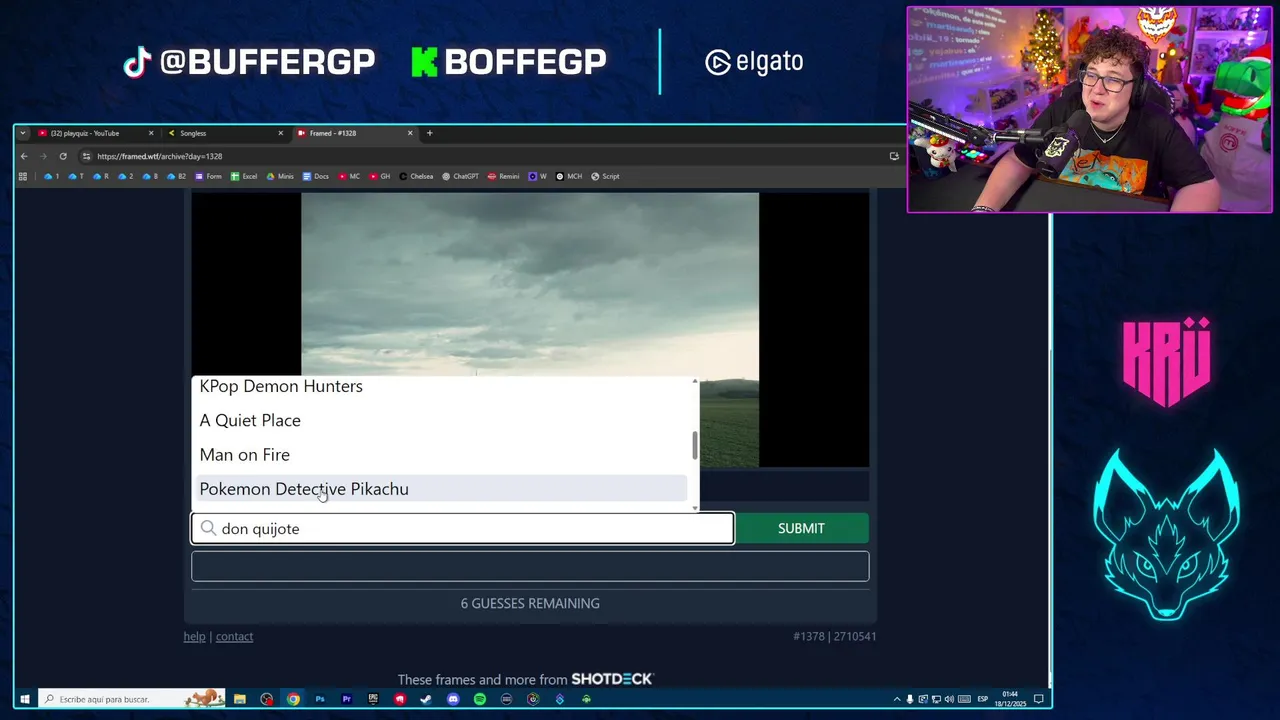Image resolution: width=1280 pixels, height=720 pixels.
Task: Open the Windows notification center icon
Action: pyautogui.click(x=1039, y=699)
